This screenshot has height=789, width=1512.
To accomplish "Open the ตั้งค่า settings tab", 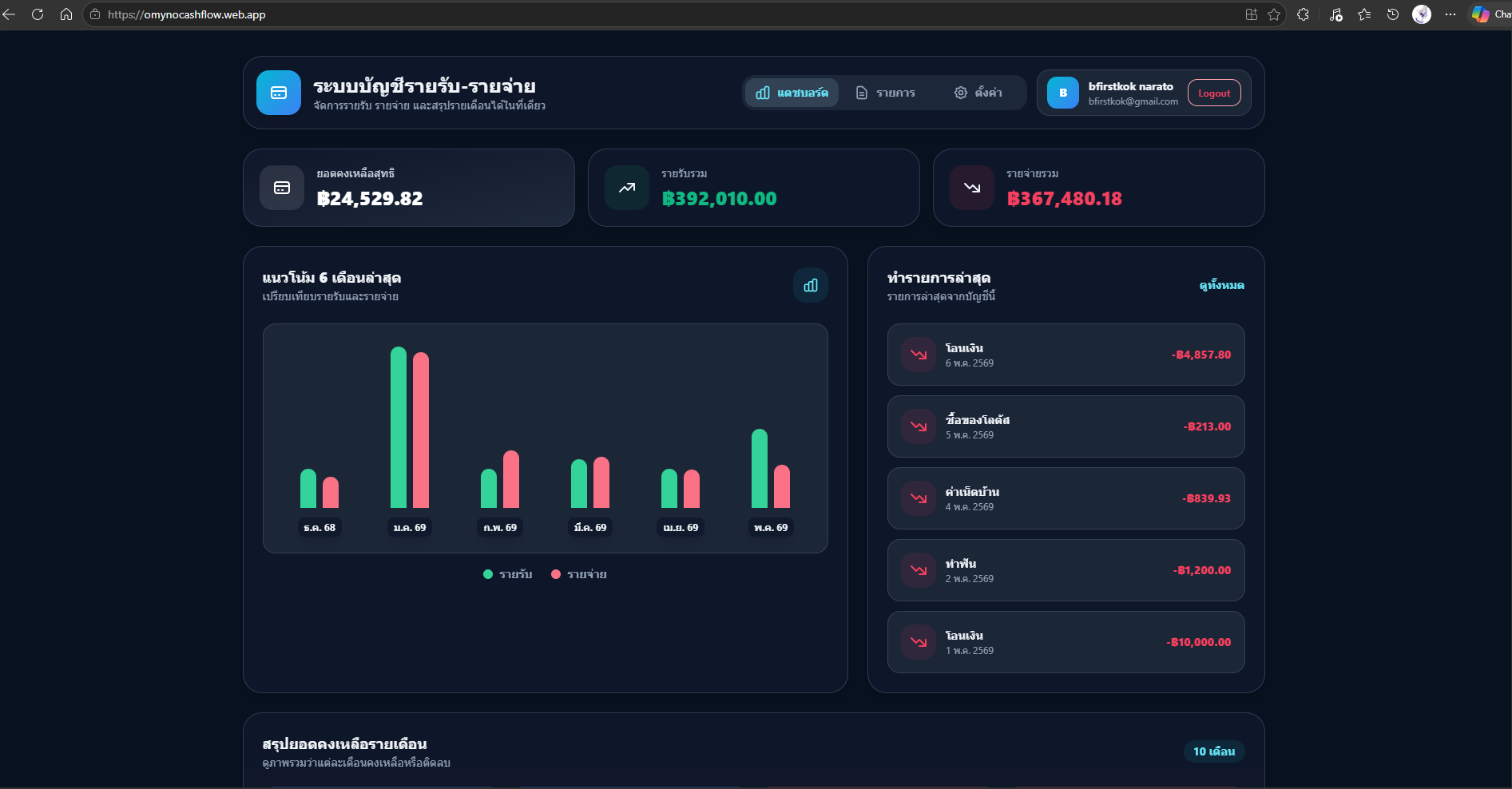I will click(978, 93).
